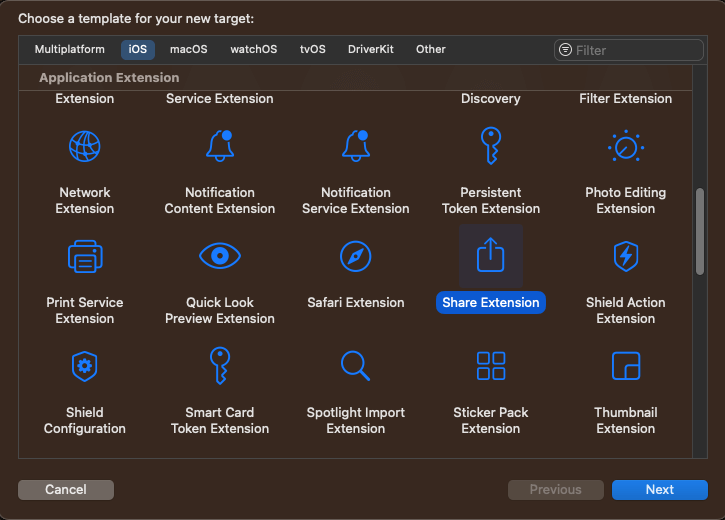Select the Persistent Token Extension key icon
Image resolution: width=725 pixels, height=520 pixels.
[491, 146]
